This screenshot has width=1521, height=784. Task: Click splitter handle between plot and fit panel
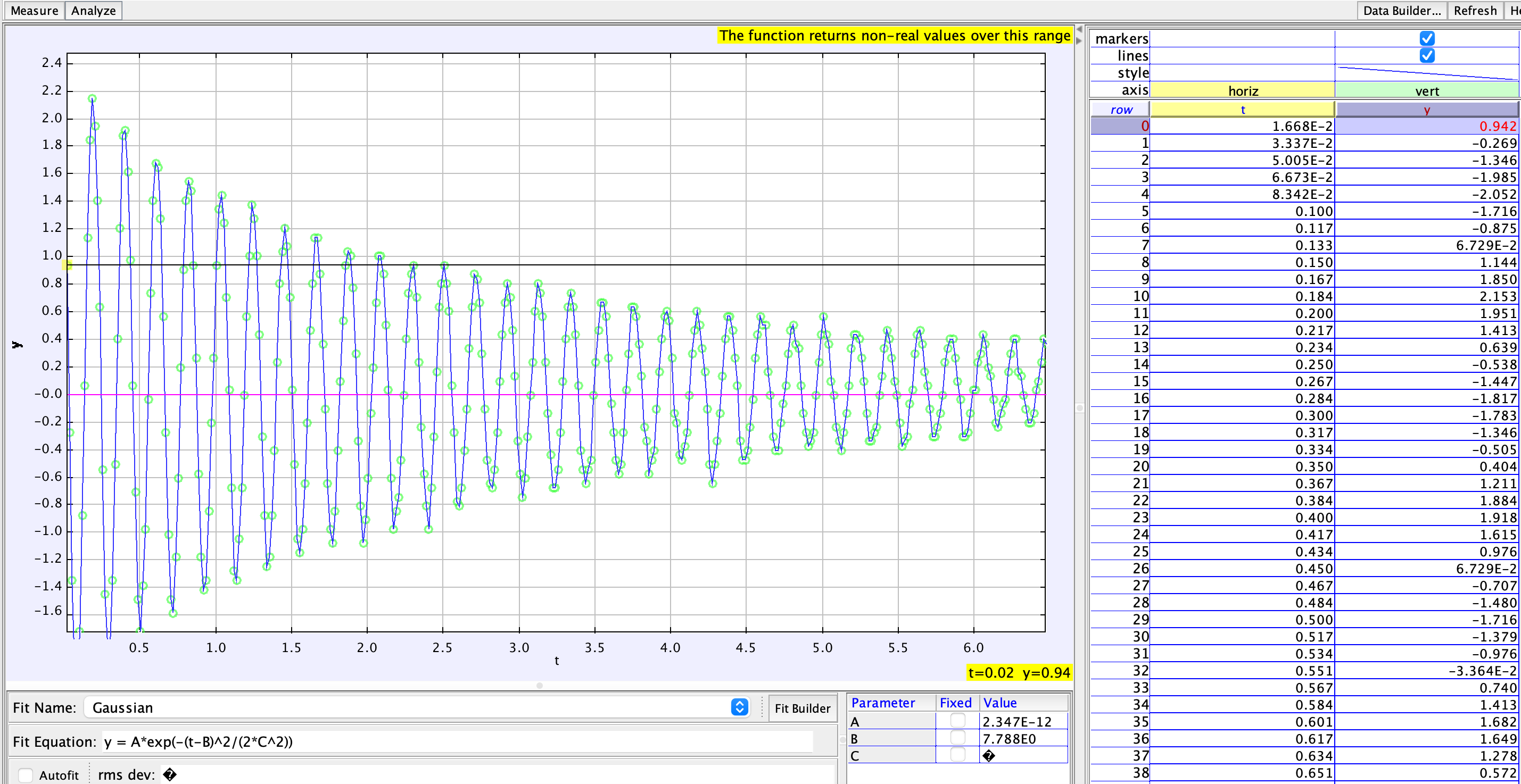(x=539, y=686)
